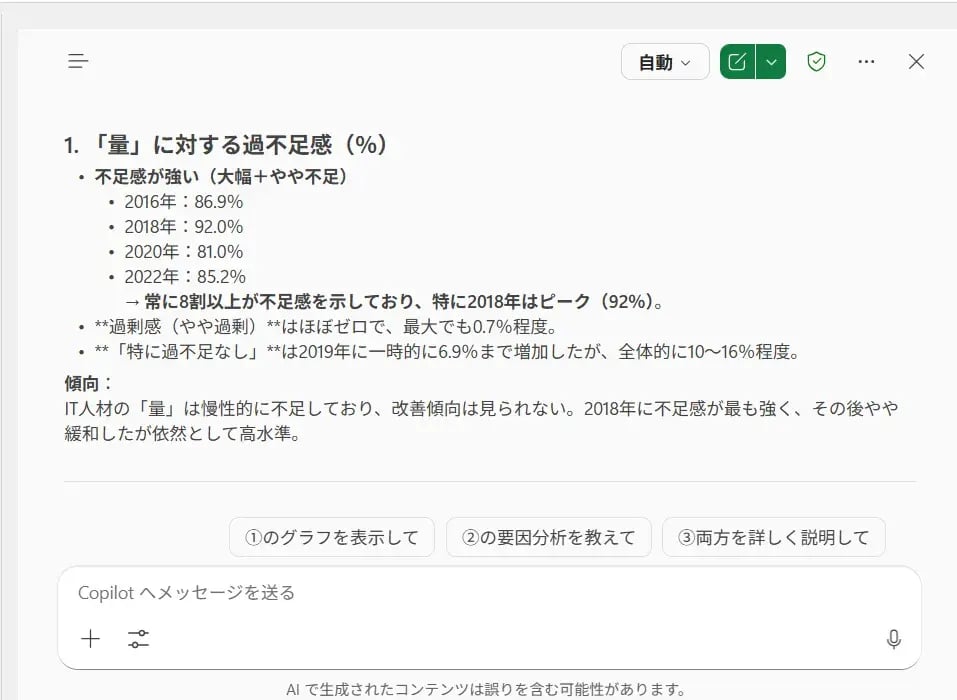Open message options with the sliders icon
This screenshot has height=700, width=957.
click(x=139, y=639)
